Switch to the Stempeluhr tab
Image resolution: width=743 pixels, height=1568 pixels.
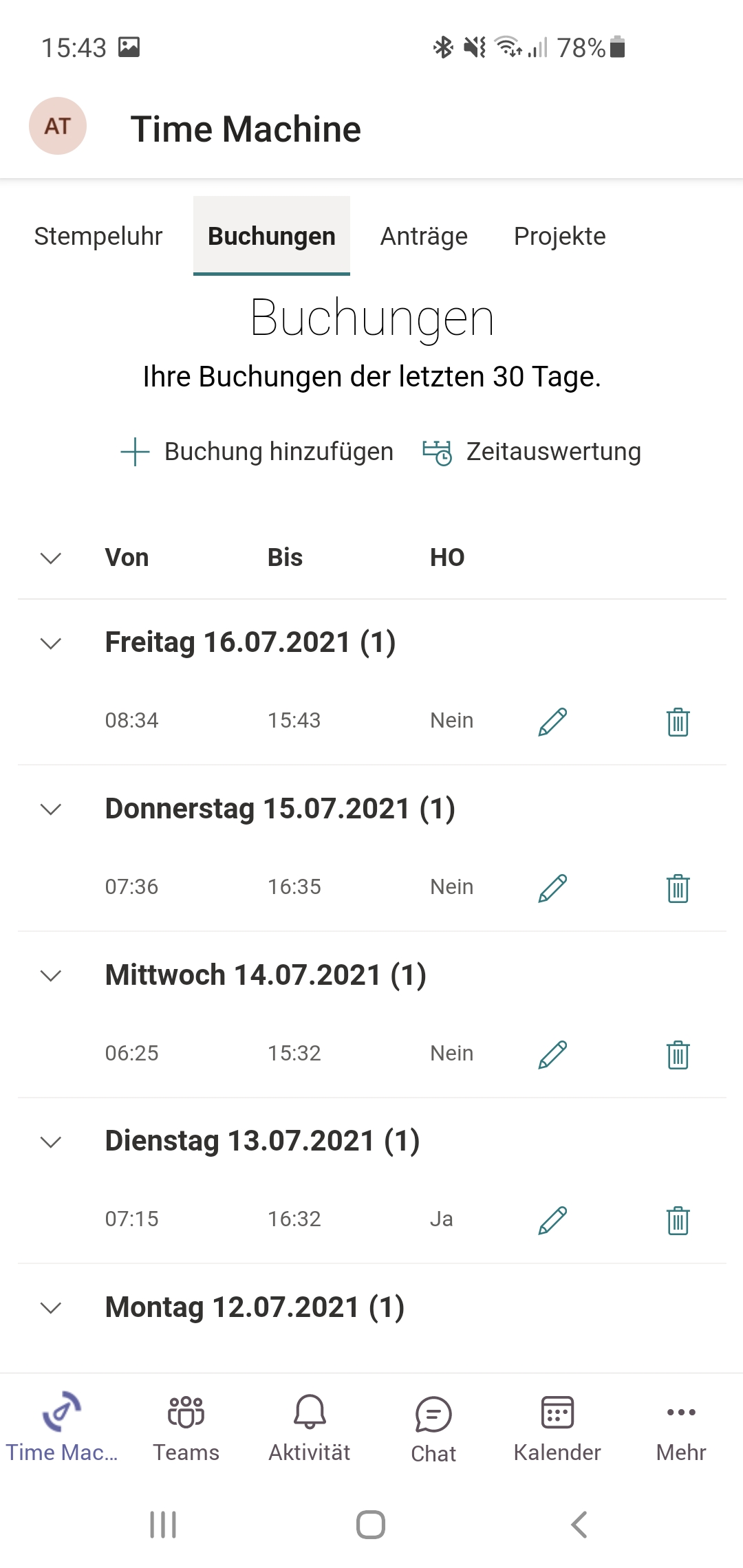point(98,236)
